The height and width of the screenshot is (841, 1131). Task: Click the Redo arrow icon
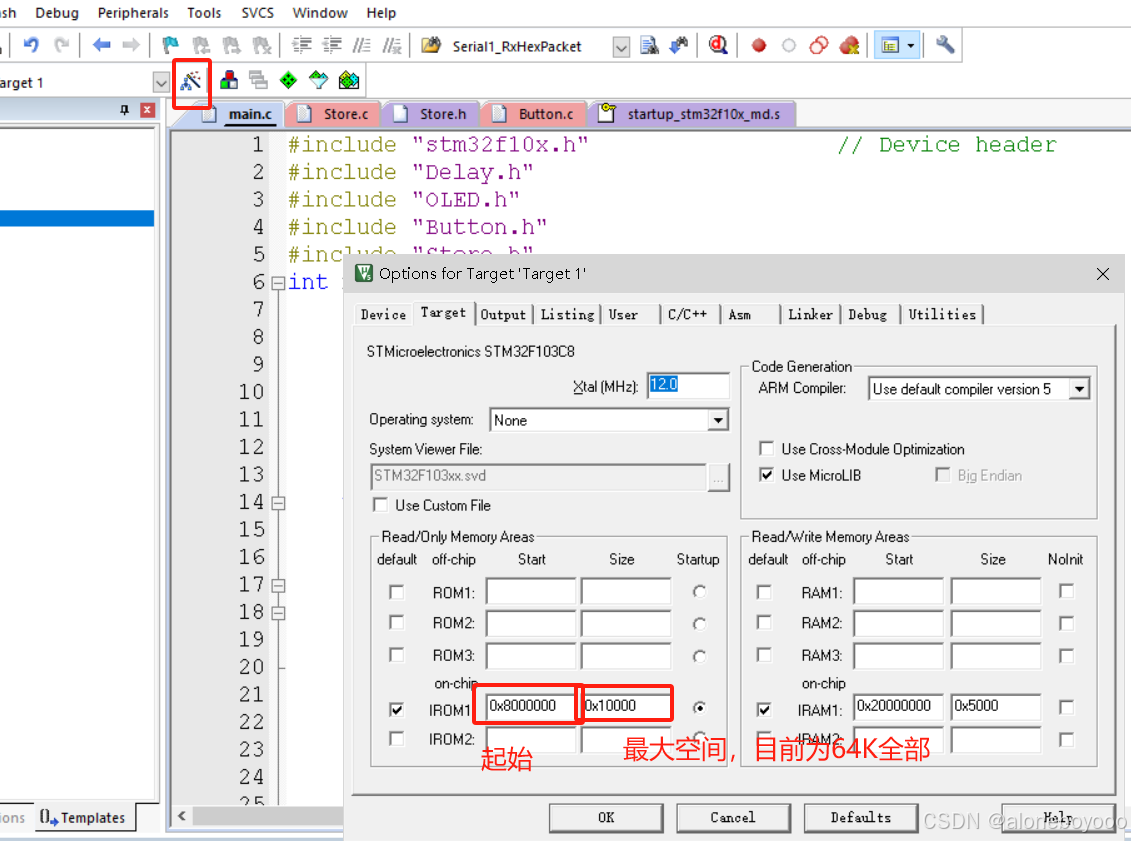coord(62,45)
